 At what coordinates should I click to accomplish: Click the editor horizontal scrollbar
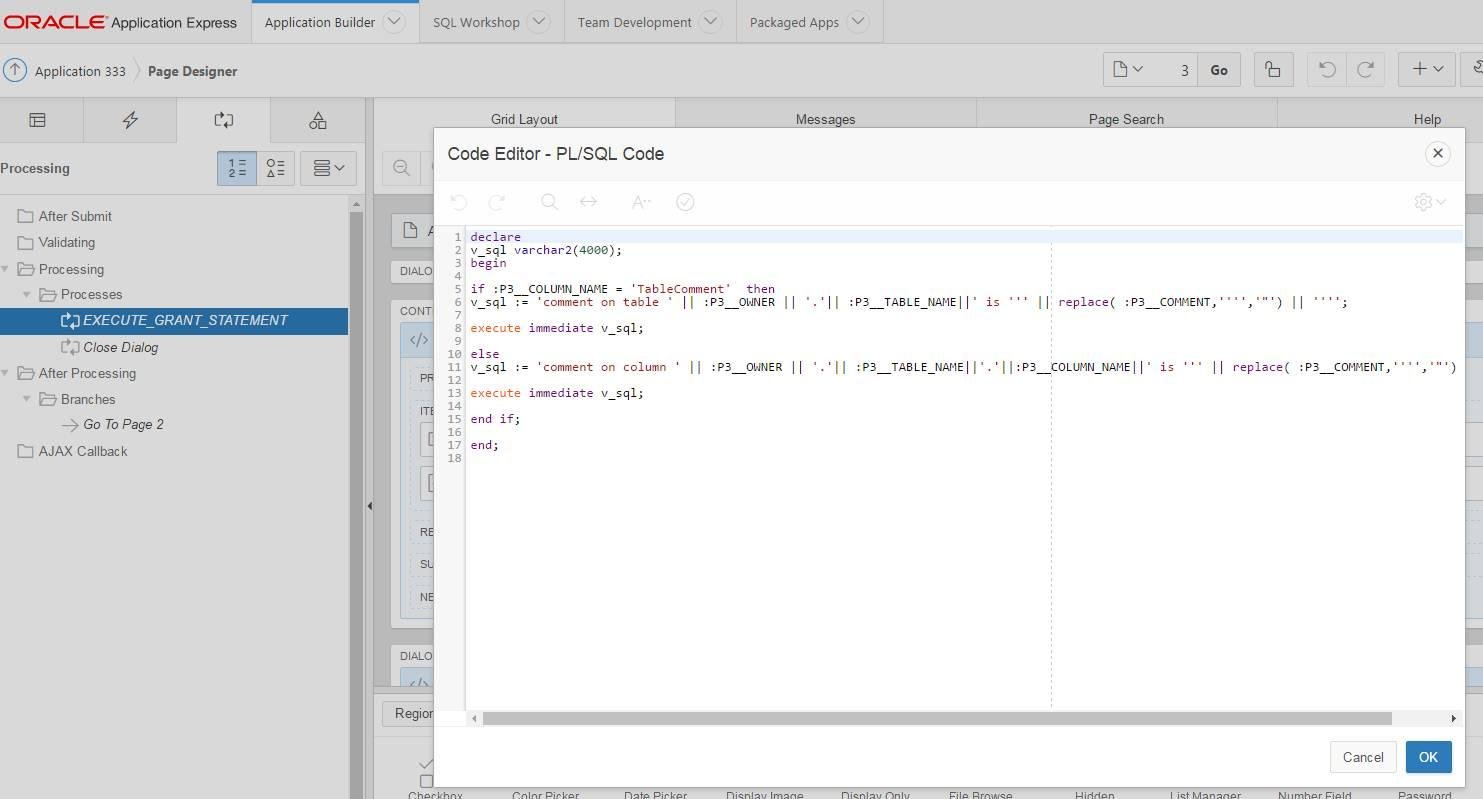click(936, 718)
